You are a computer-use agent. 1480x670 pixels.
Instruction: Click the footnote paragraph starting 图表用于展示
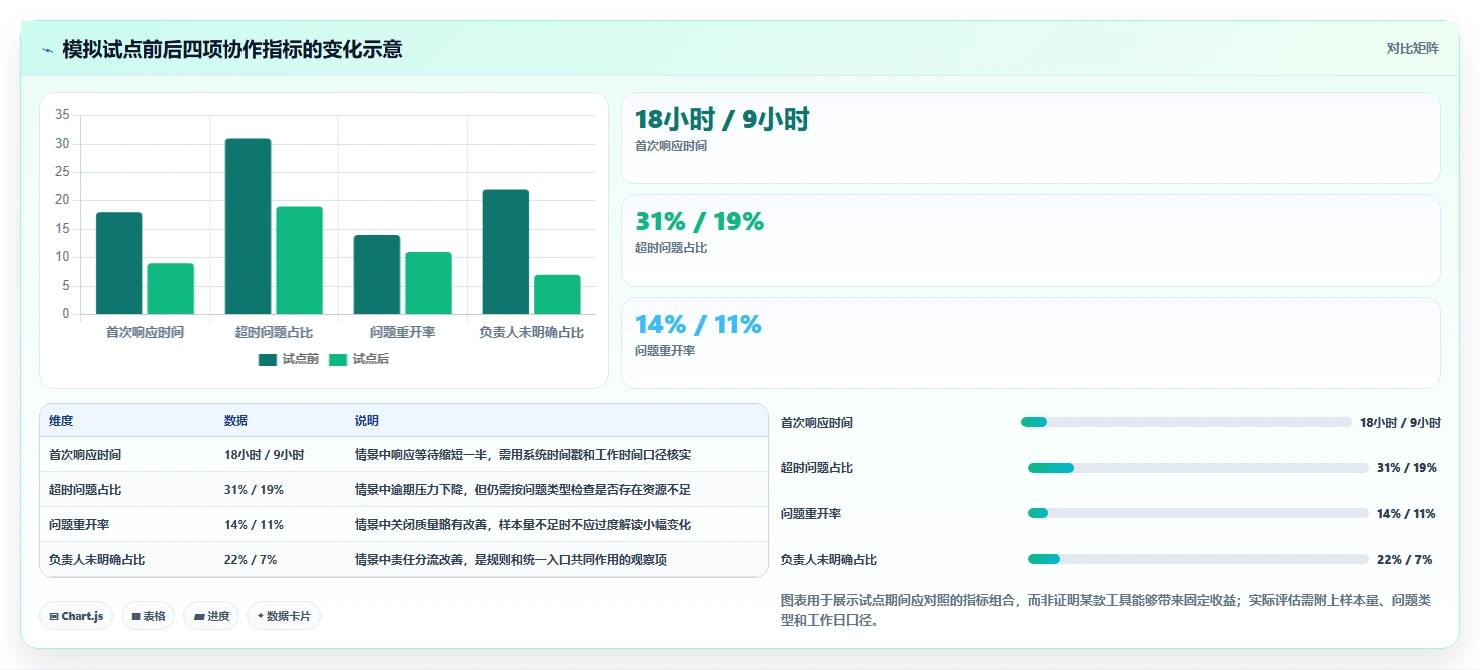tap(1110, 610)
